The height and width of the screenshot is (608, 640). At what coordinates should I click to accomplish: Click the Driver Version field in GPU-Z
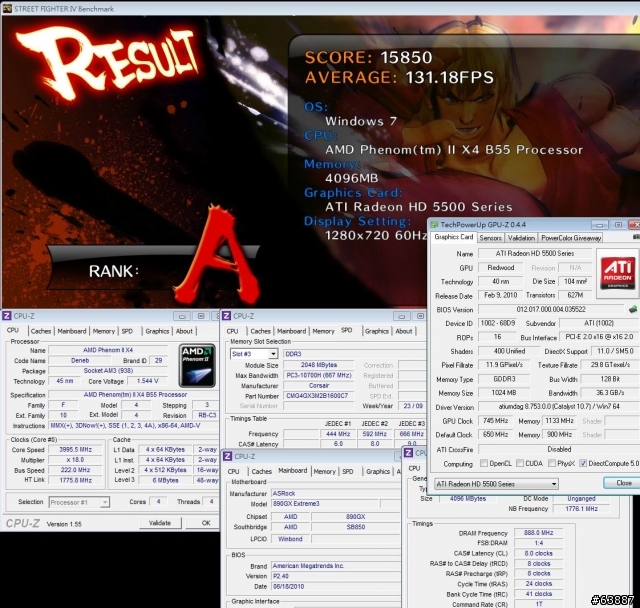pyautogui.click(x=559, y=407)
